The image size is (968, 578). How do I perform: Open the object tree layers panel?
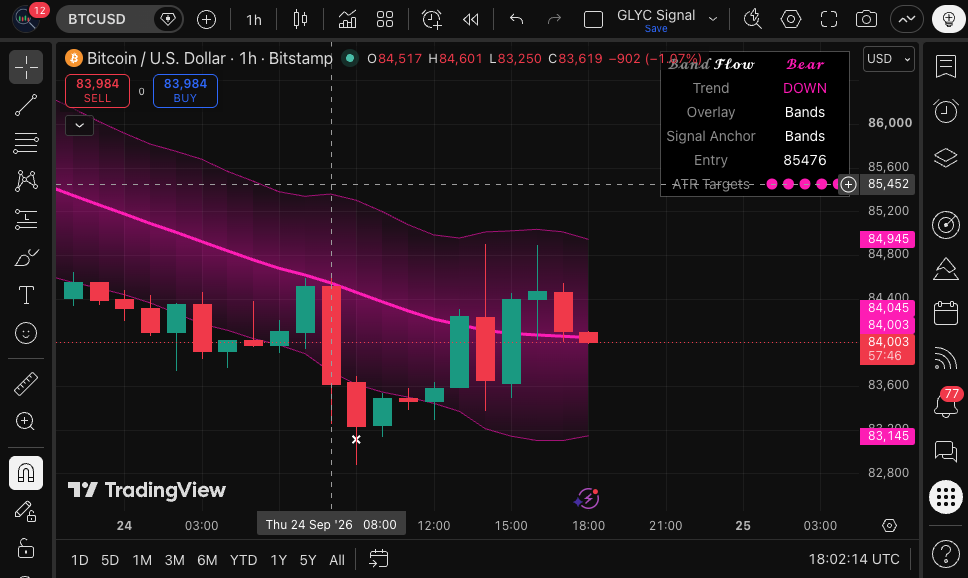946,157
